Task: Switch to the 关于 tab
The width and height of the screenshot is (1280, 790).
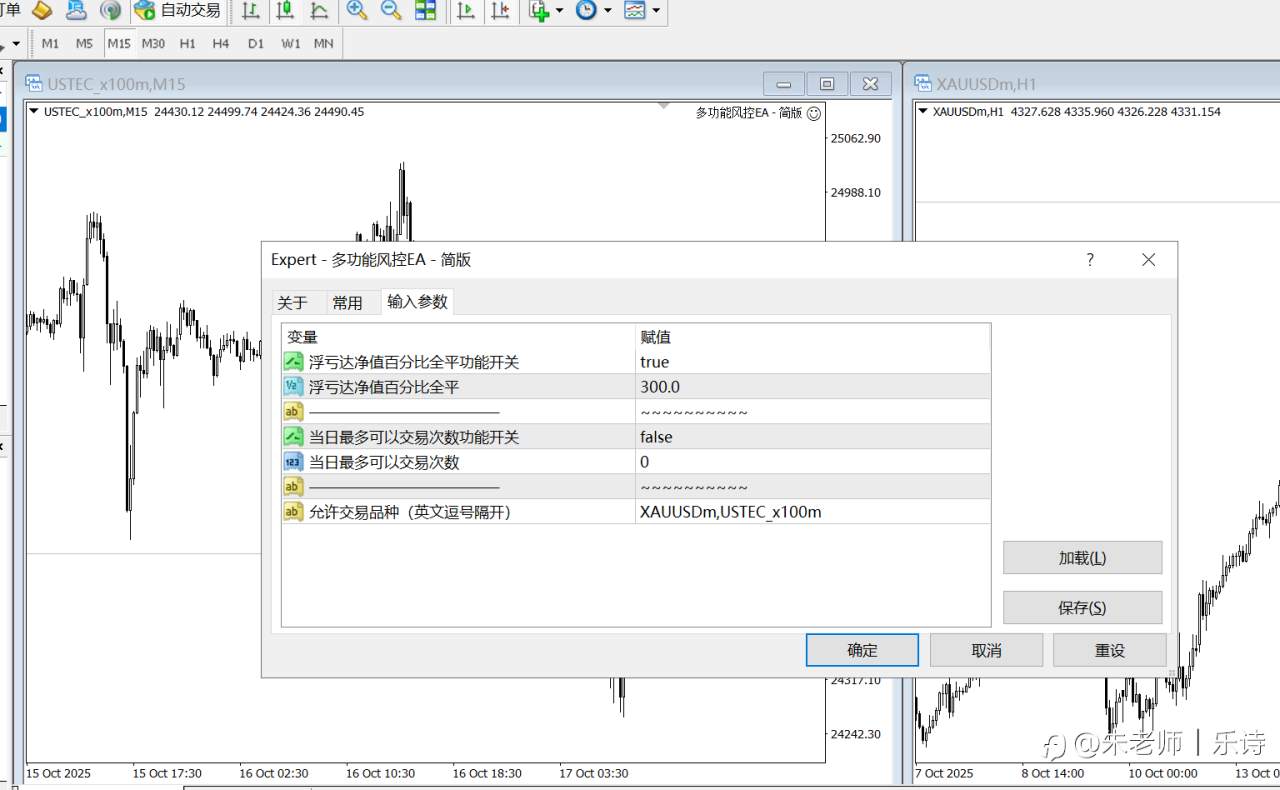Action: click(292, 303)
